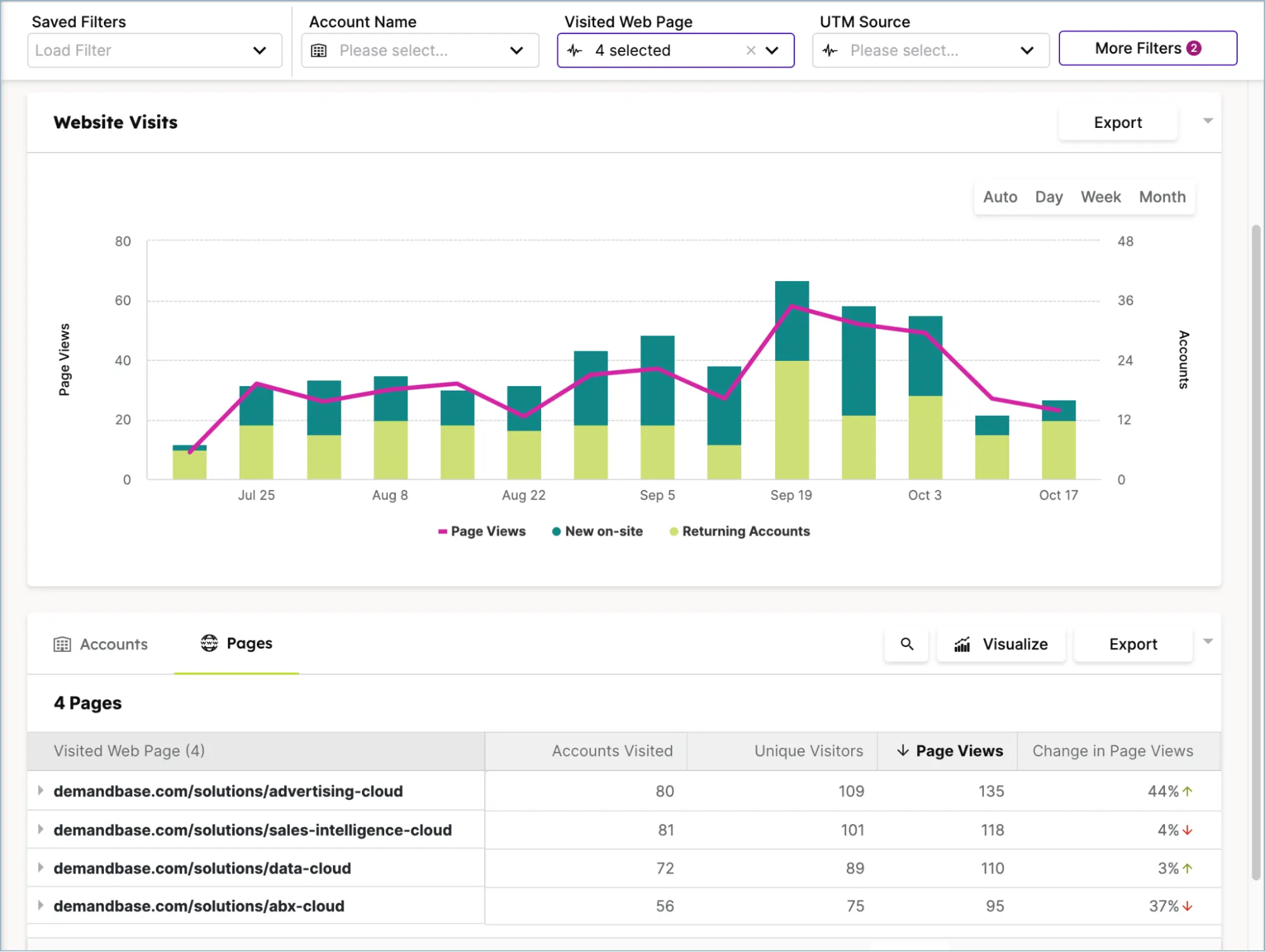
Task: Toggle the New on-site legend series
Action: click(x=597, y=531)
